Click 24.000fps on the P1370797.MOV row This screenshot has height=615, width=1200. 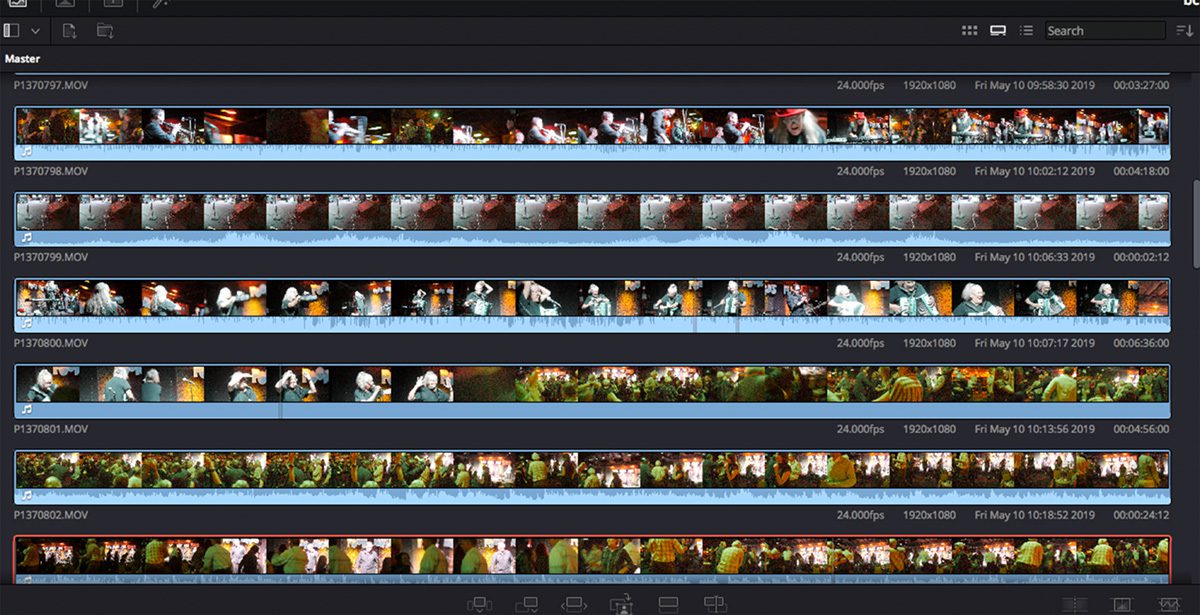click(861, 86)
